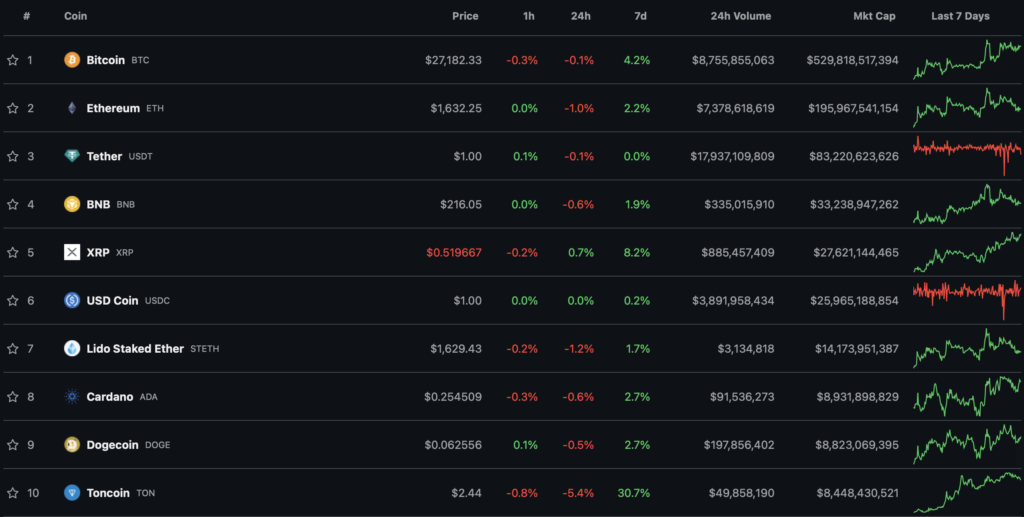Click the Ethereum diamond logo icon
Image resolution: width=1024 pixels, height=517 pixels.
(x=72, y=108)
